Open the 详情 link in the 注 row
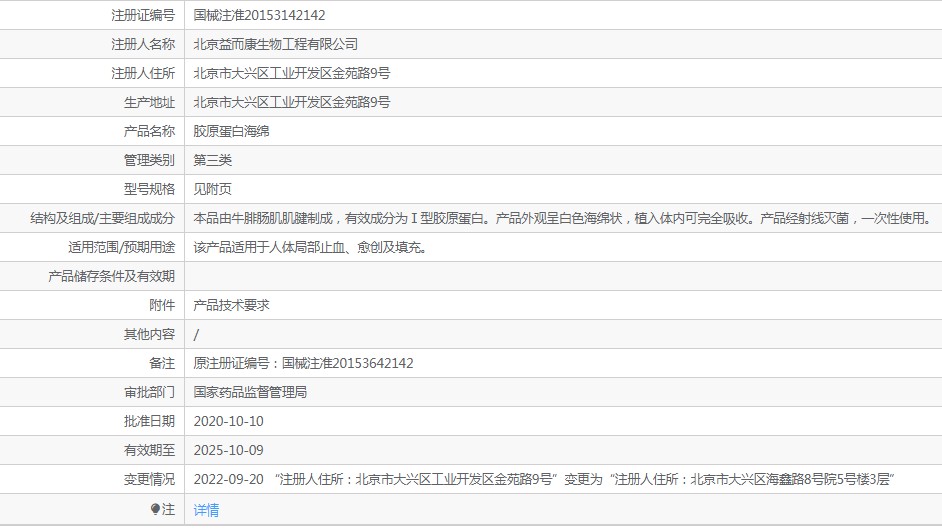Image resolution: width=942 pixels, height=529 pixels. tap(206, 510)
